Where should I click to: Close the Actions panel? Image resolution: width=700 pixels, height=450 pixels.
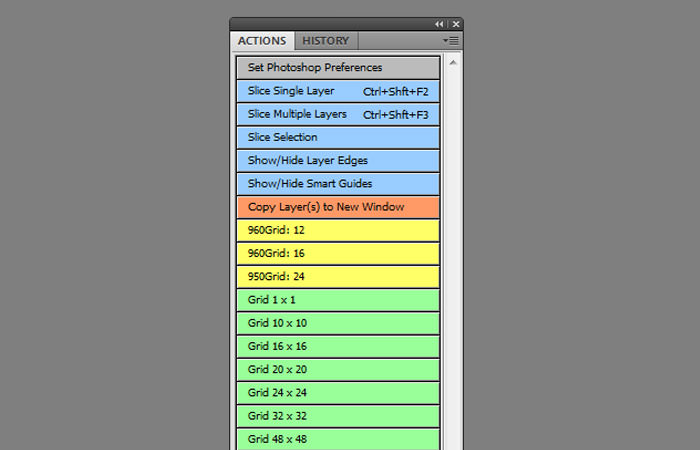[x=456, y=24]
